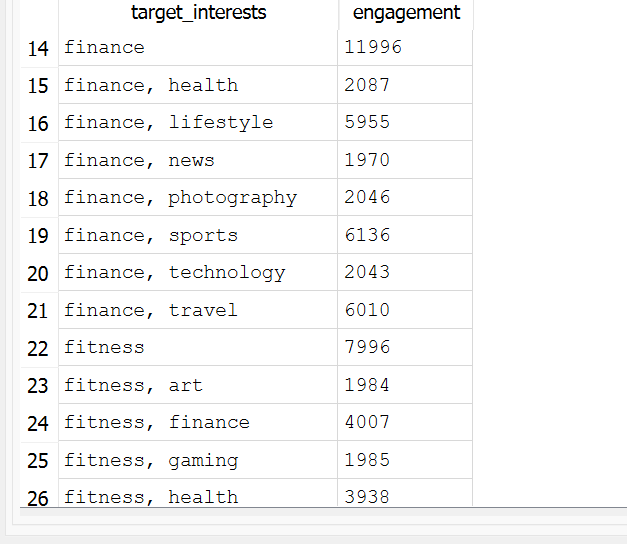
Task: Click the target_interests column header
Action: (x=198, y=13)
